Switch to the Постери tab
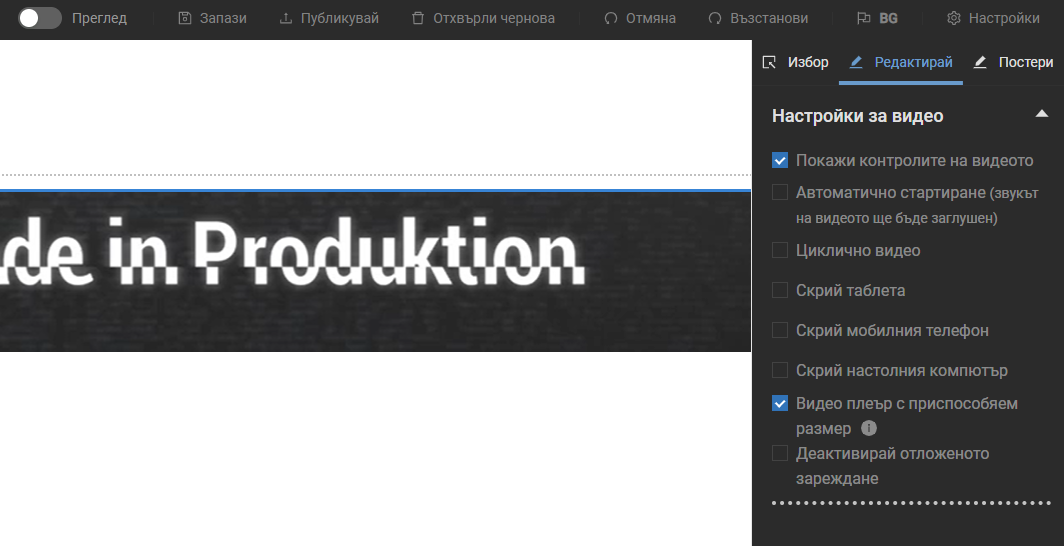The image size is (1064, 546). coord(1013,62)
